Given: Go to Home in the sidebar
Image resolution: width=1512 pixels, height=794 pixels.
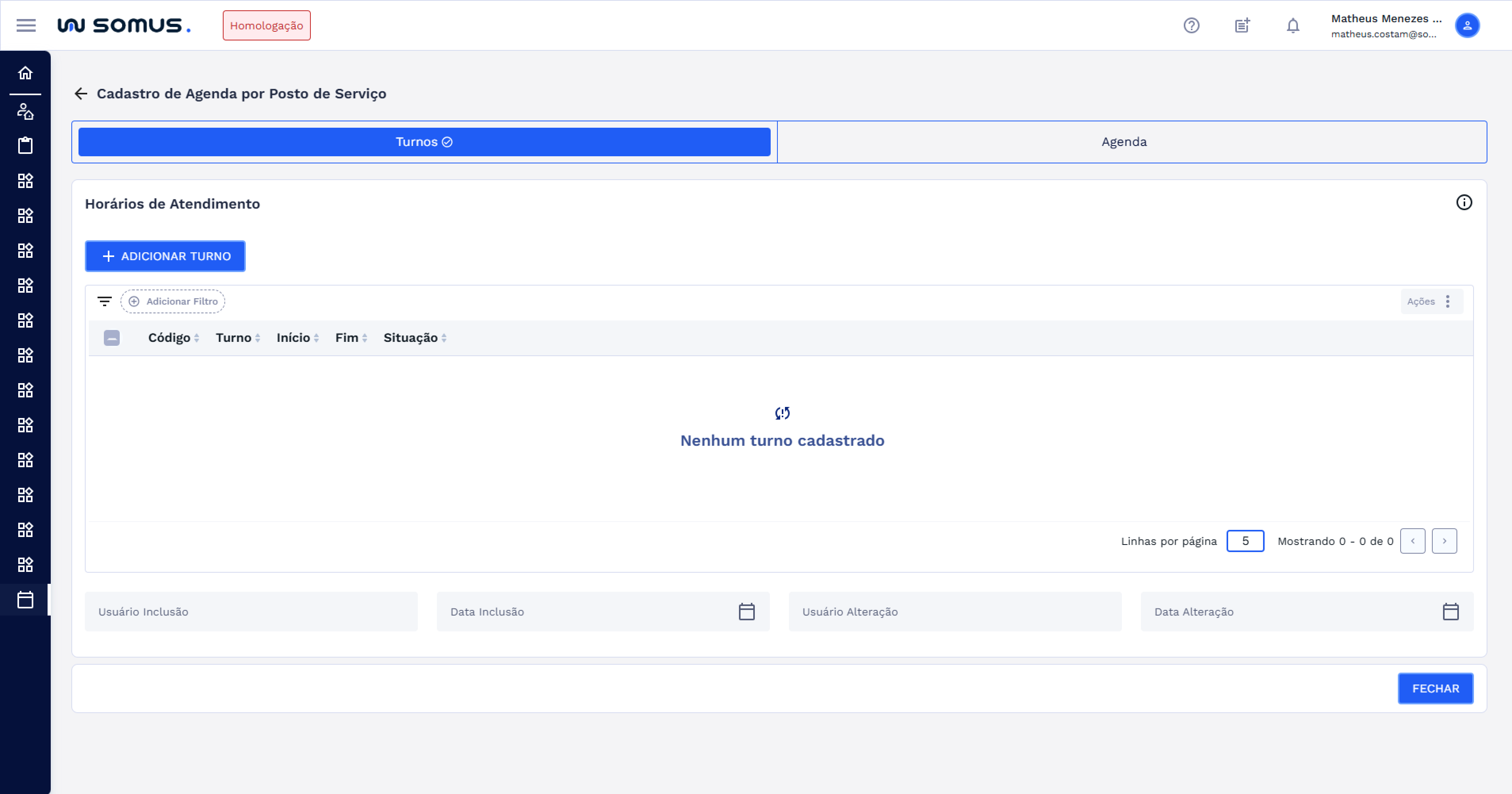Looking at the screenshot, I should pyautogui.click(x=25, y=73).
